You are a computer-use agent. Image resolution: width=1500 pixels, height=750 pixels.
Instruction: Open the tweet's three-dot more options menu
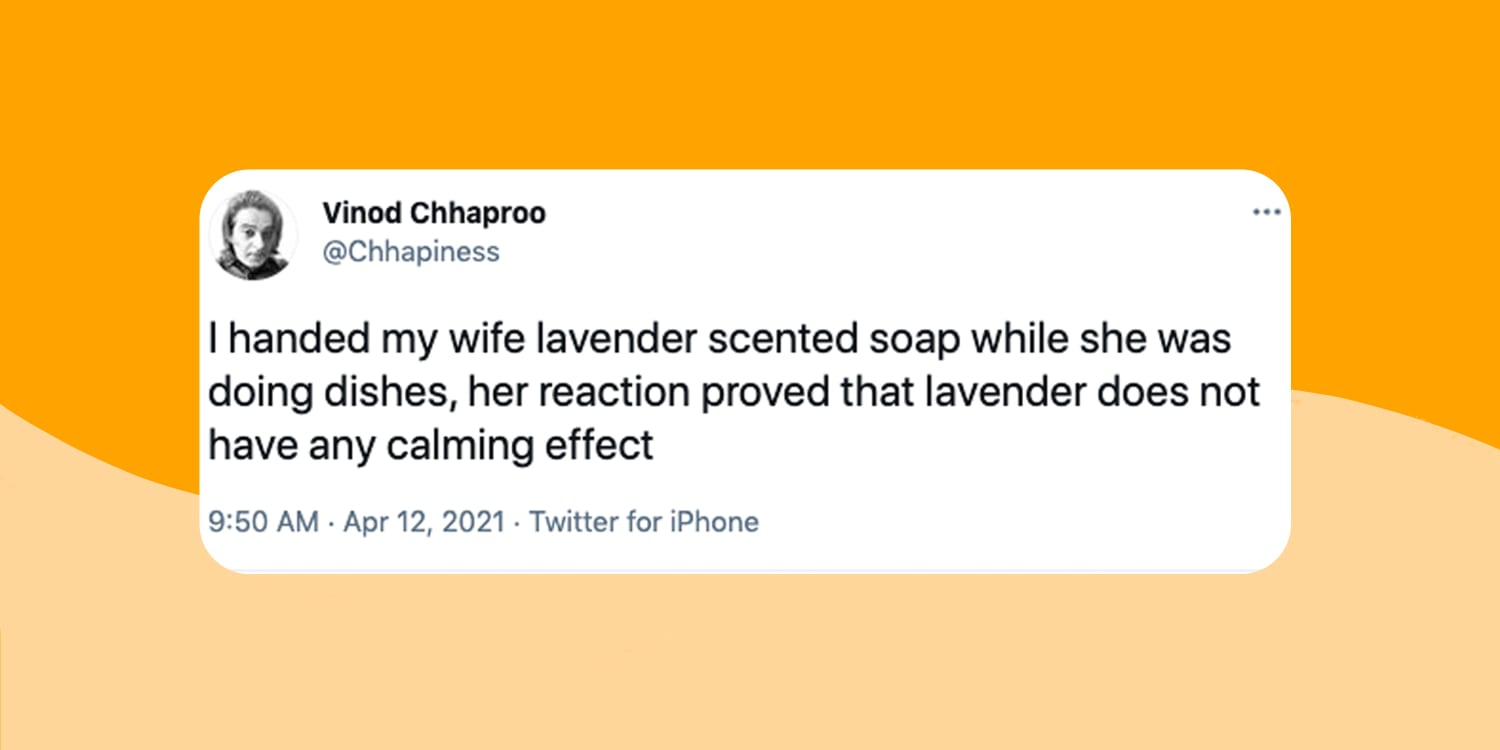point(1266,212)
